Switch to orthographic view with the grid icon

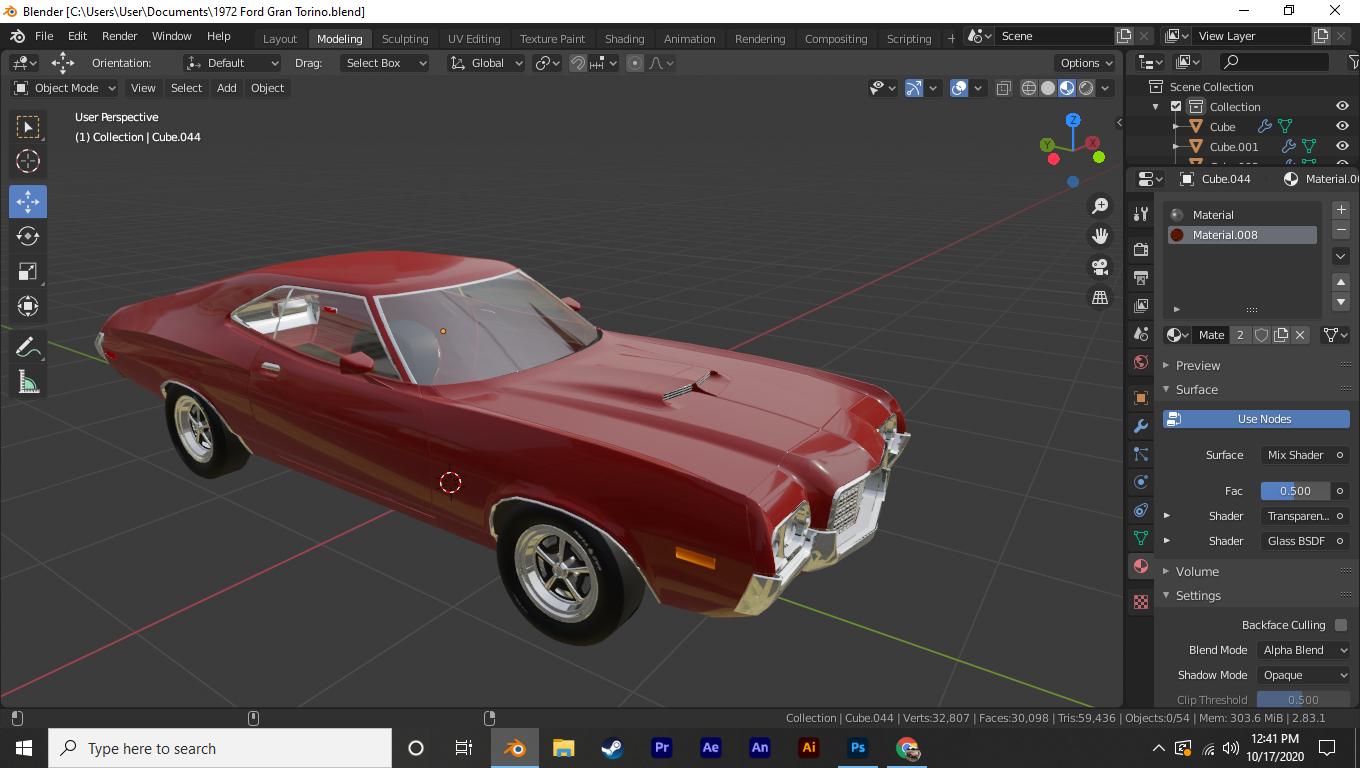1100,298
